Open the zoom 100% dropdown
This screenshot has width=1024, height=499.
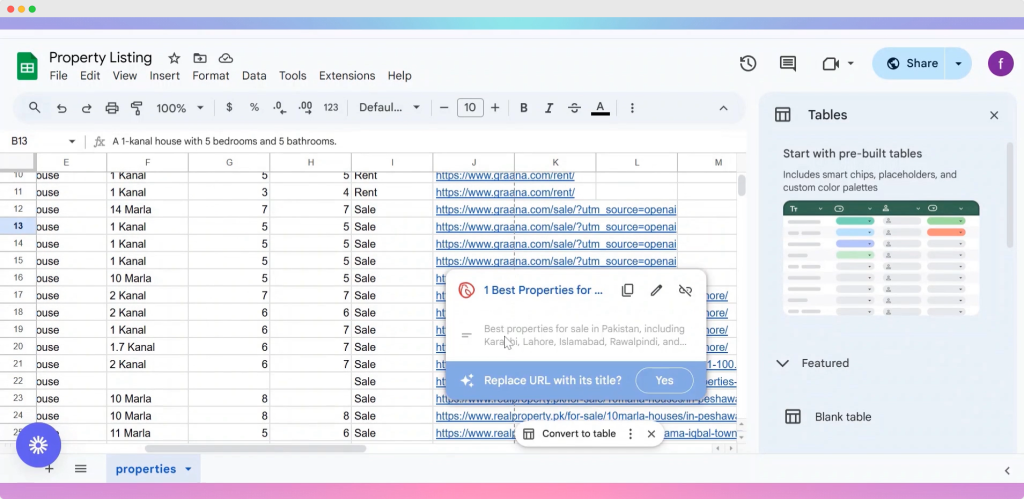click(180, 108)
